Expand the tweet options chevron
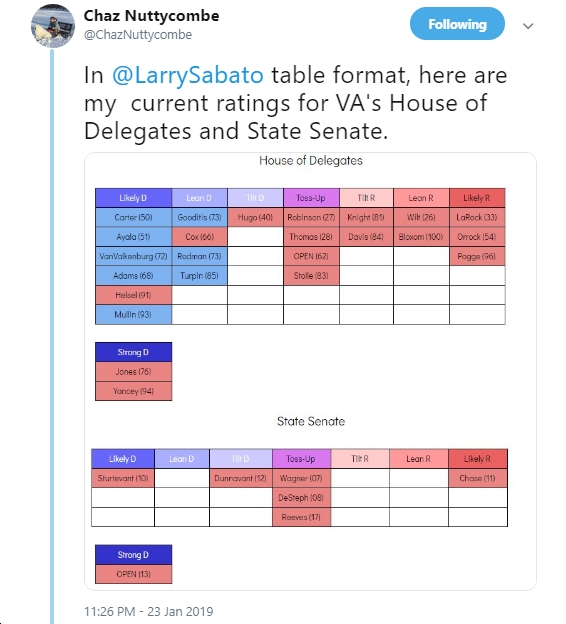 (528, 26)
